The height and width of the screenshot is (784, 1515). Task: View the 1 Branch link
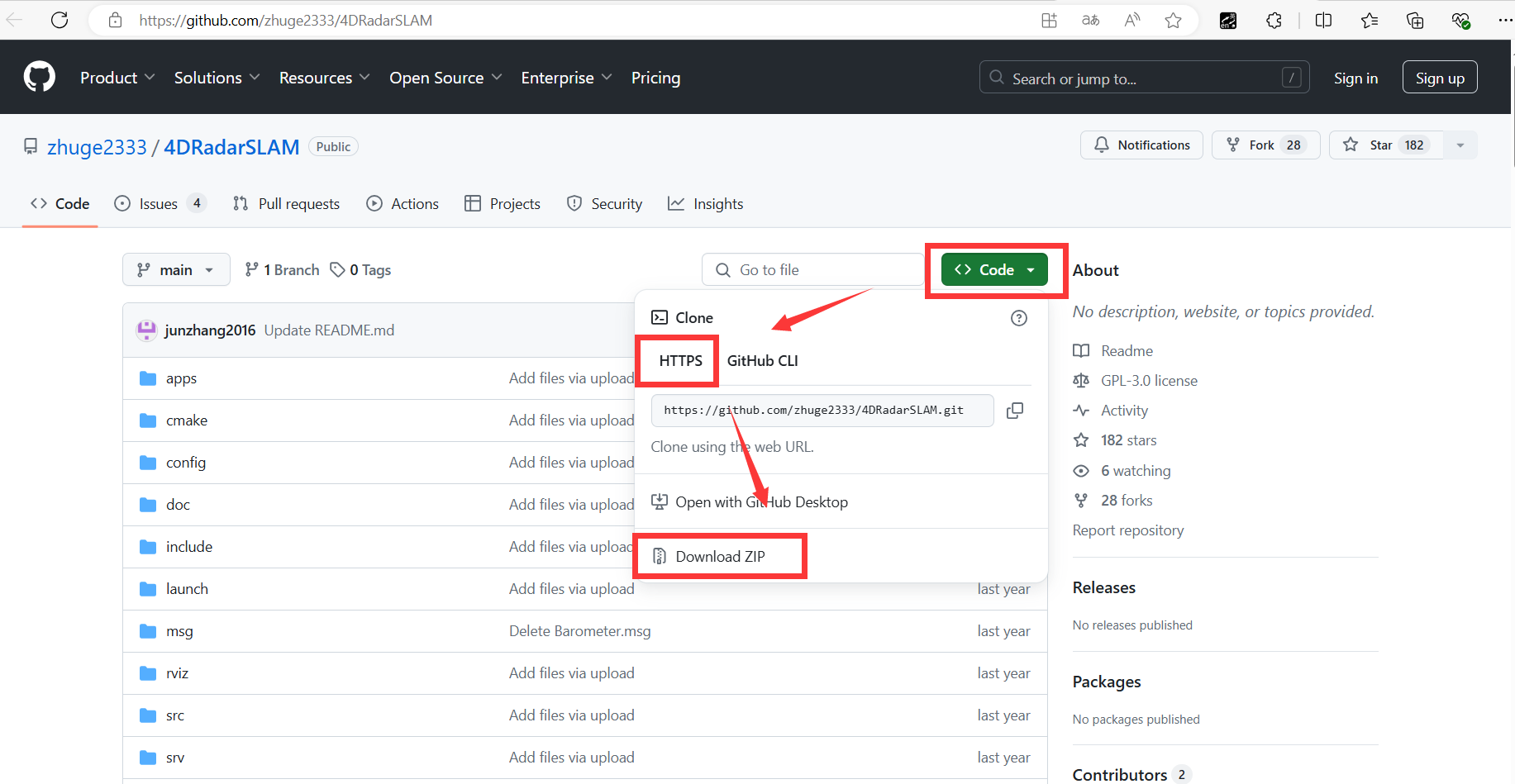tap(282, 270)
